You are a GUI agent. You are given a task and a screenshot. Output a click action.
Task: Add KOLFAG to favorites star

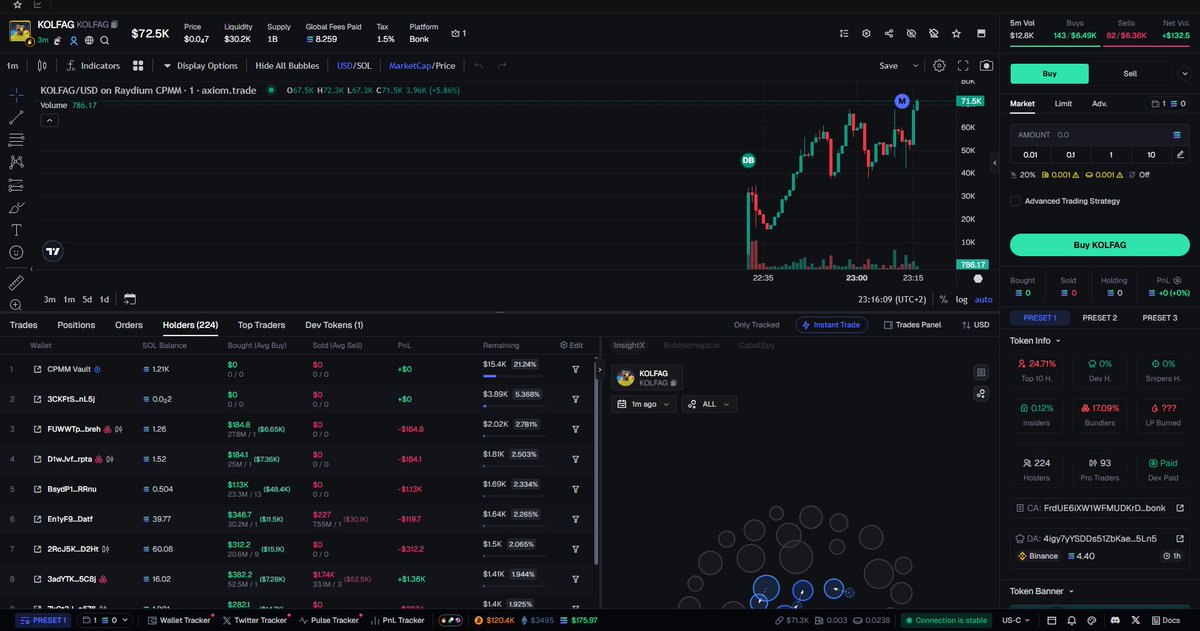tap(956, 33)
